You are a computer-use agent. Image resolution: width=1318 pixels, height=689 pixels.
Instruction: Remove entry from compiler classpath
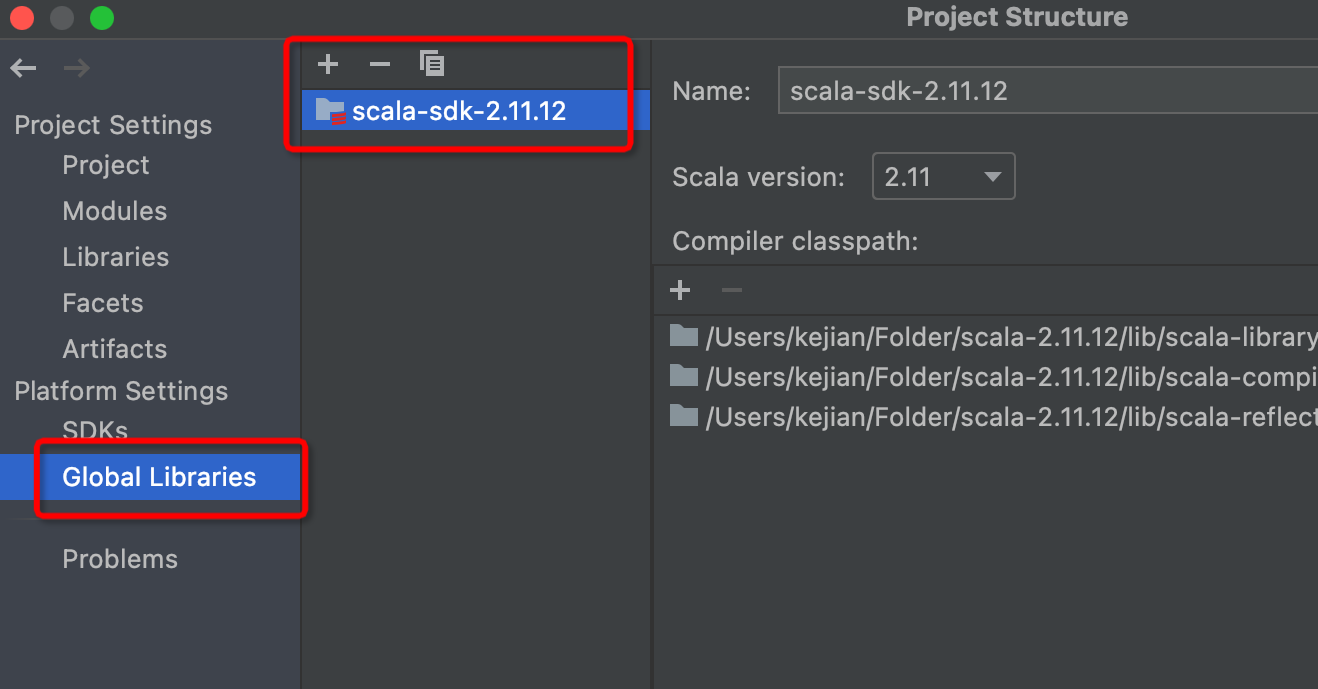(x=732, y=290)
